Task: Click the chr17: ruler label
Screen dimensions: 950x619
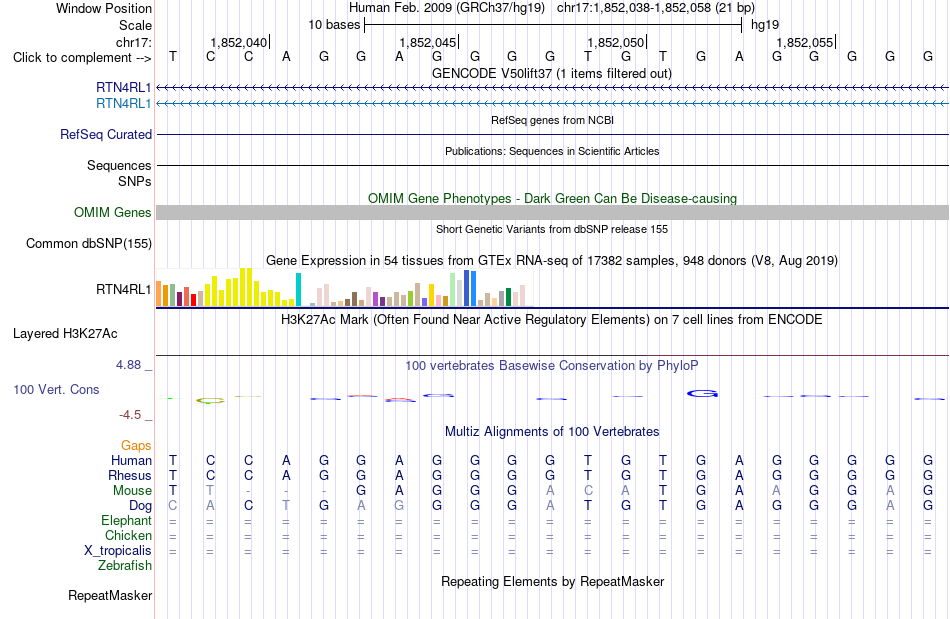Action: pos(133,42)
